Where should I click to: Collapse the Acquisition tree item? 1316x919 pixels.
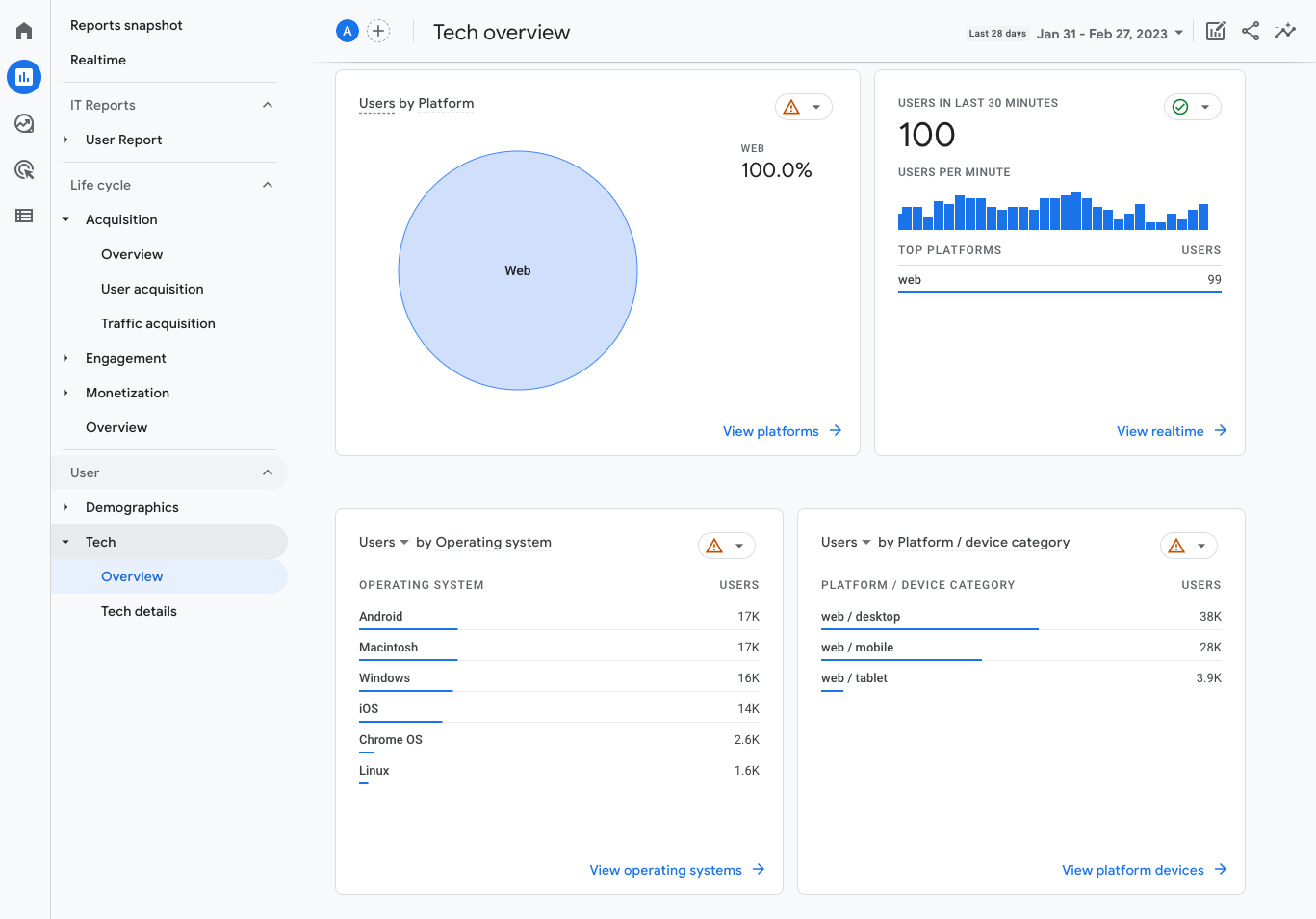coord(65,219)
